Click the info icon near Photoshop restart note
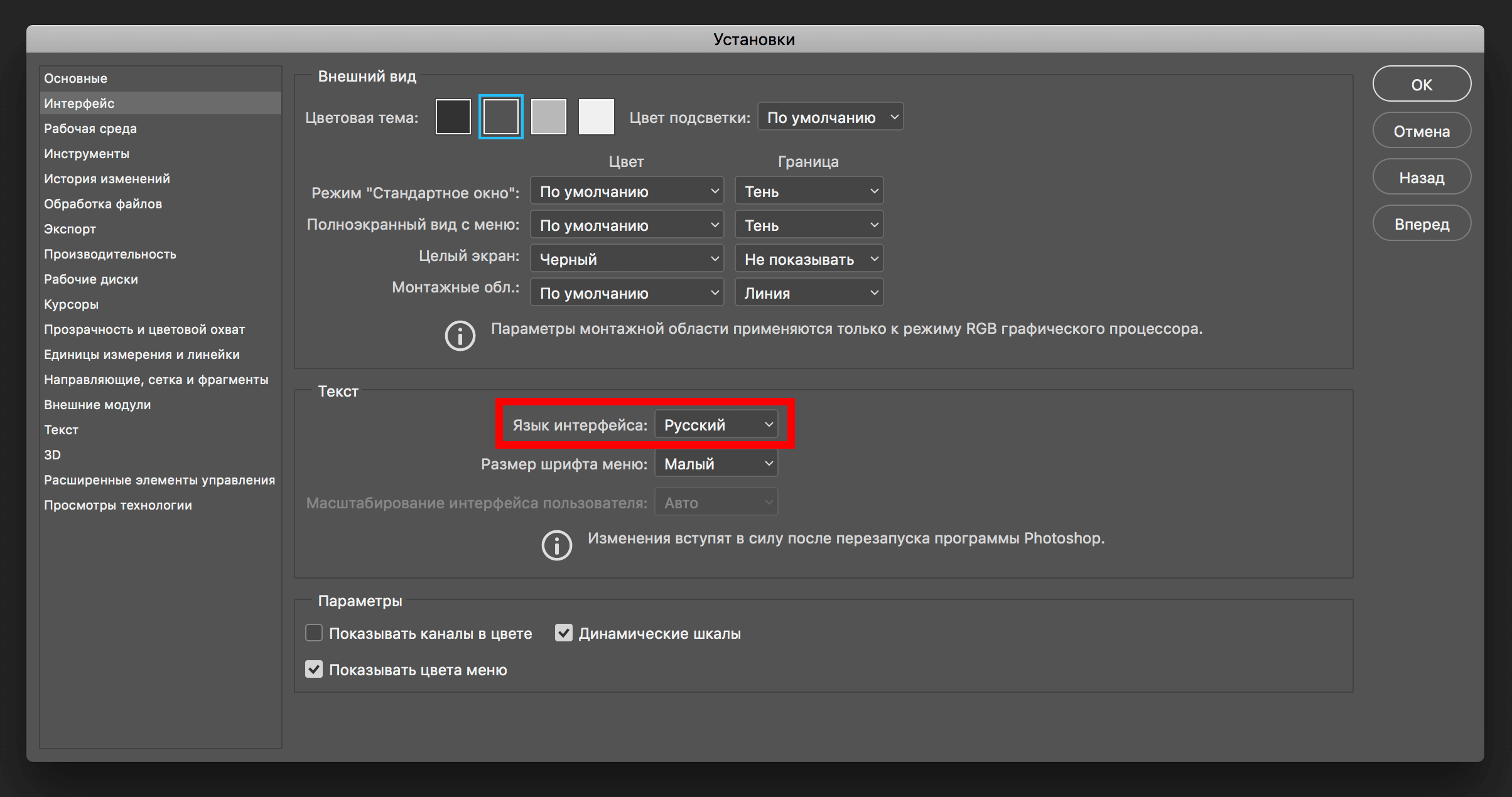 point(556,545)
